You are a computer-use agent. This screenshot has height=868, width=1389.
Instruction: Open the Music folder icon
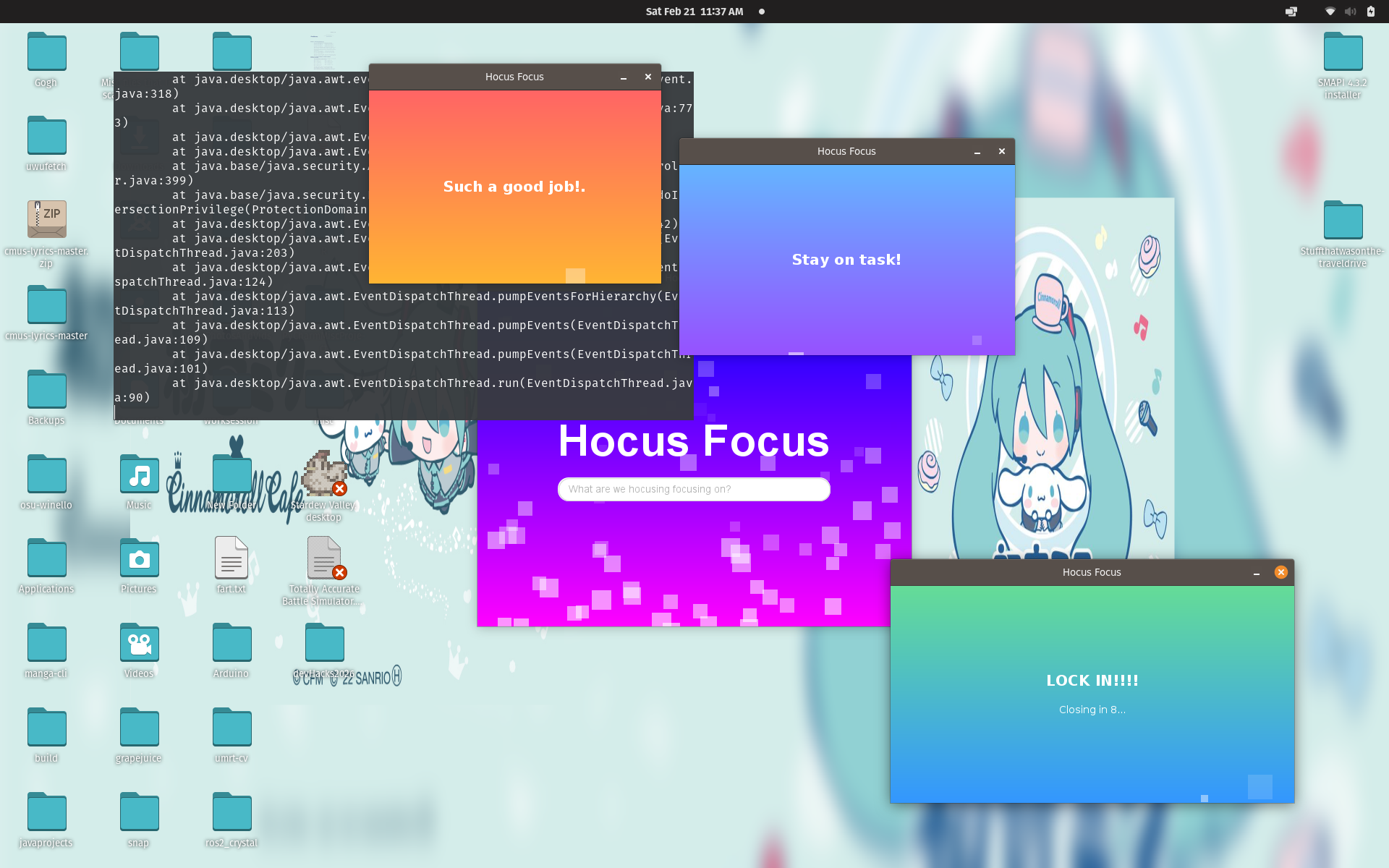coord(139,475)
